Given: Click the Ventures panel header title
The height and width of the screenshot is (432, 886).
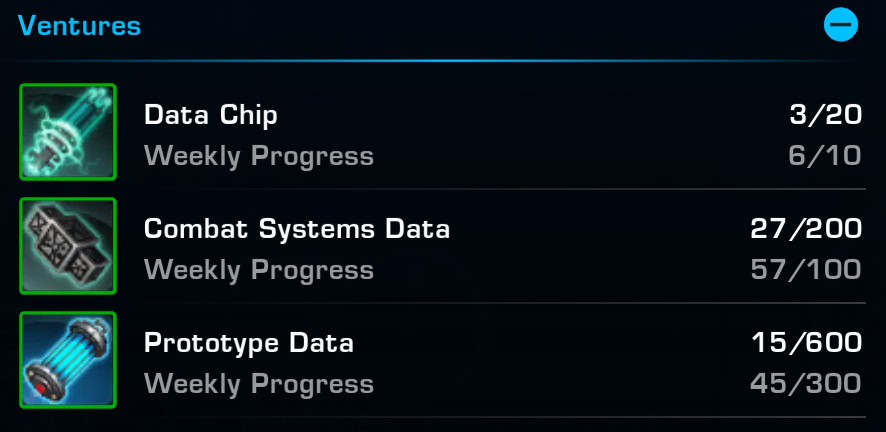Looking at the screenshot, I should tap(79, 26).
